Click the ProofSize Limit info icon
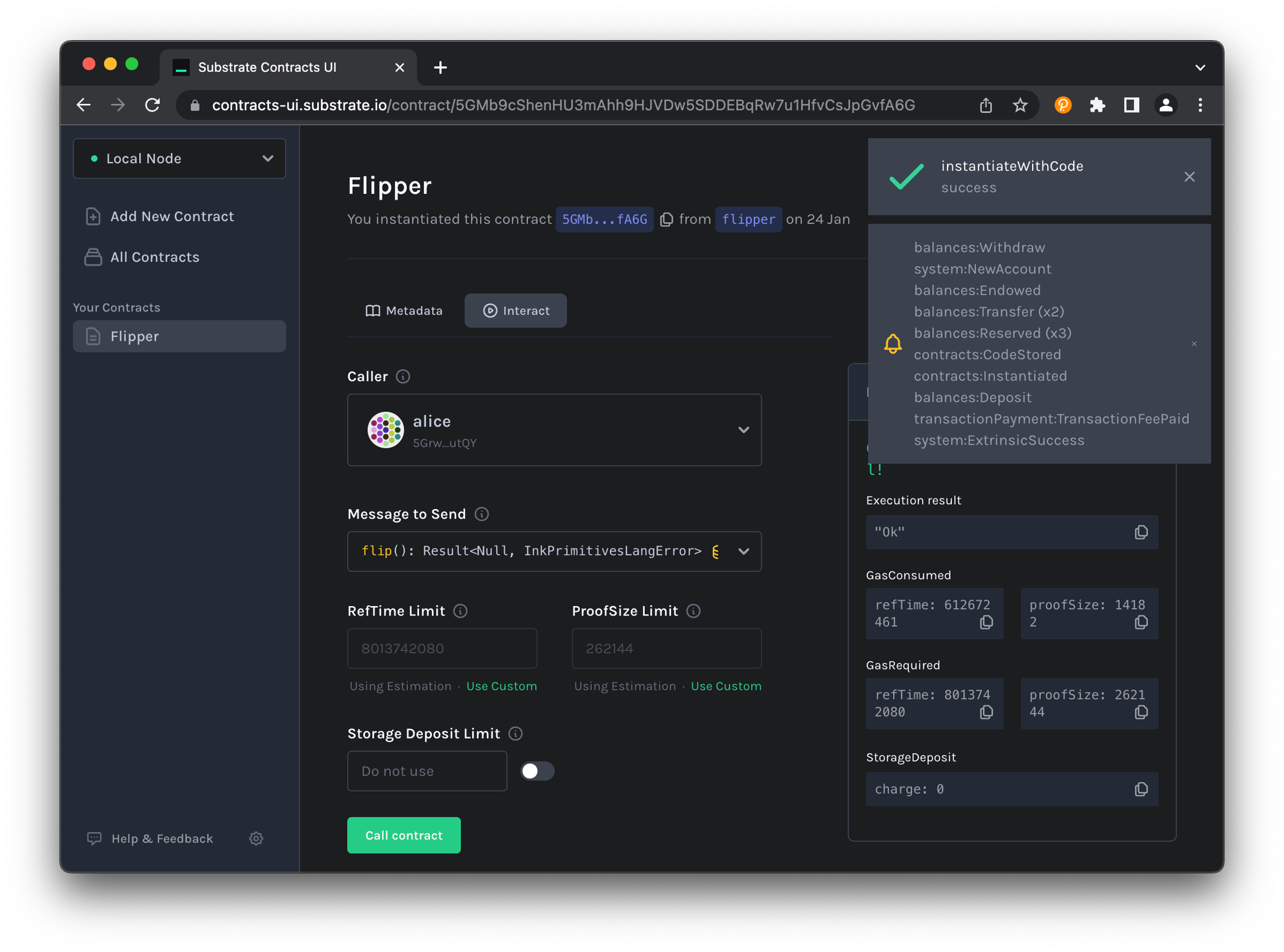Image resolution: width=1284 pixels, height=952 pixels. tap(694, 611)
